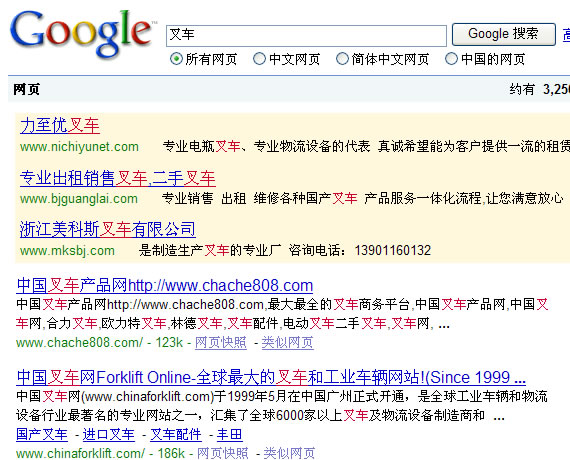
Task: Click the 国产叉车 sitelink
Action: [42, 434]
